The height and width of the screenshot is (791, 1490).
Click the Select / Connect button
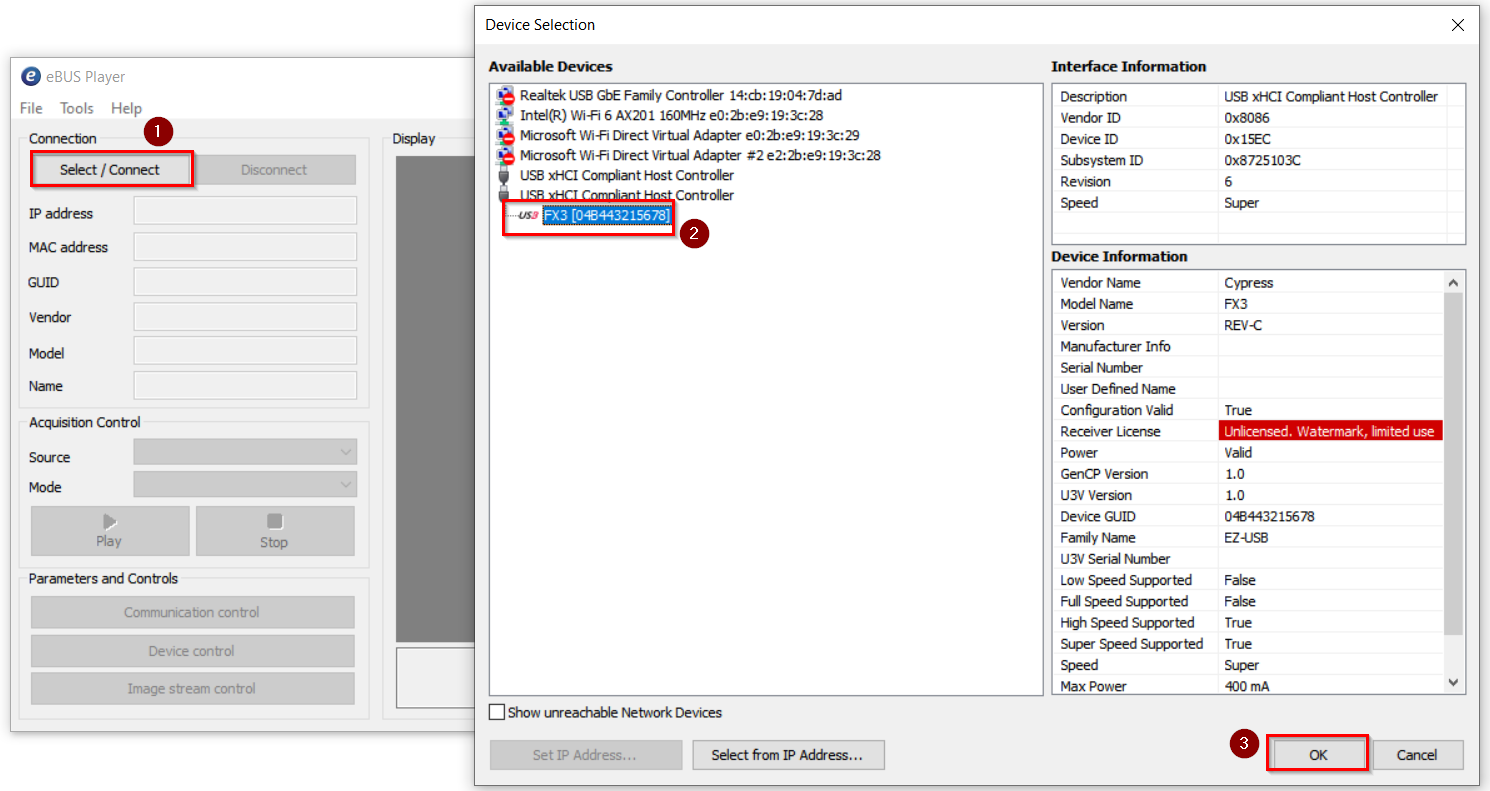tap(110, 170)
